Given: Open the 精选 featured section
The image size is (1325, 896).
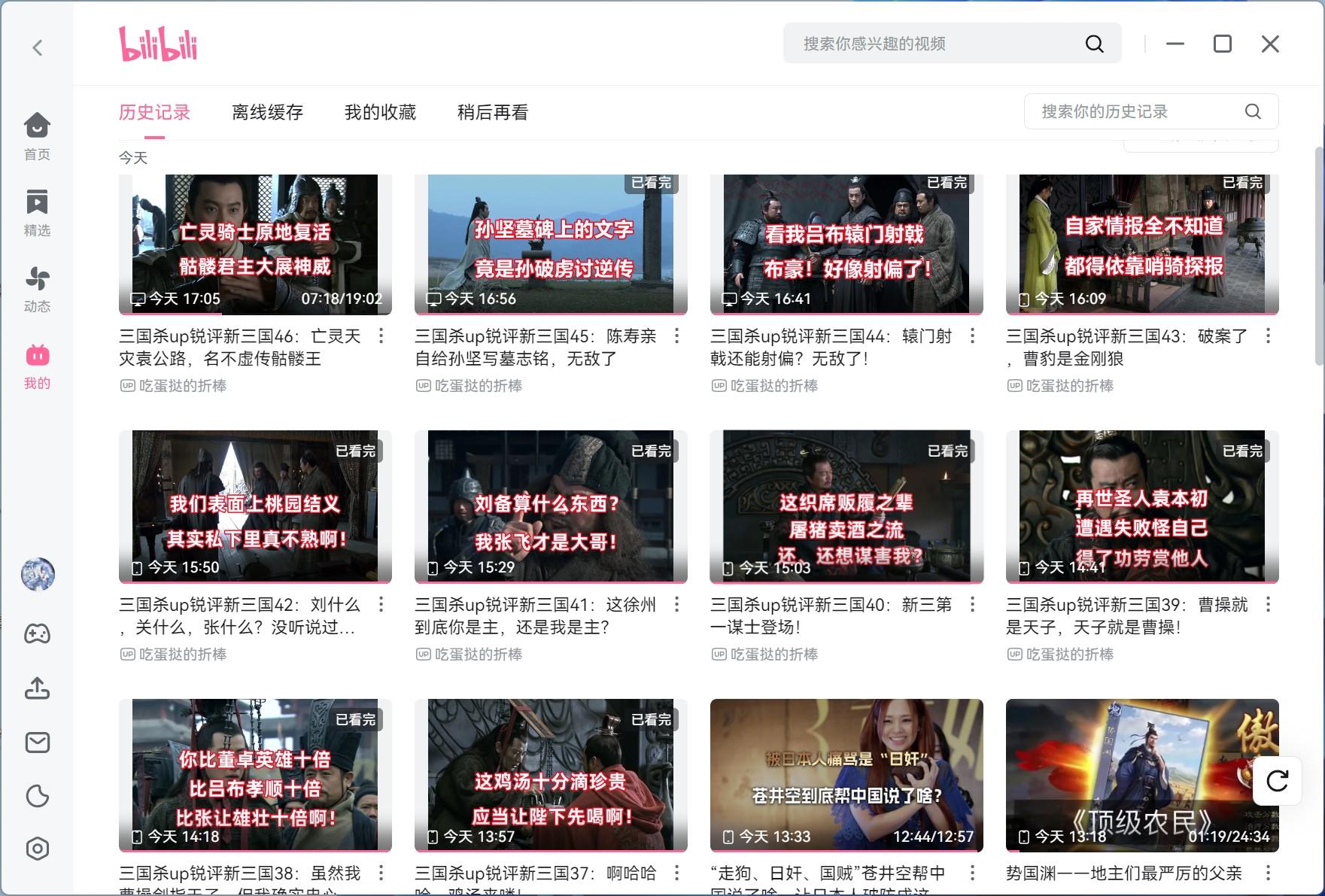Looking at the screenshot, I should (37, 212).
